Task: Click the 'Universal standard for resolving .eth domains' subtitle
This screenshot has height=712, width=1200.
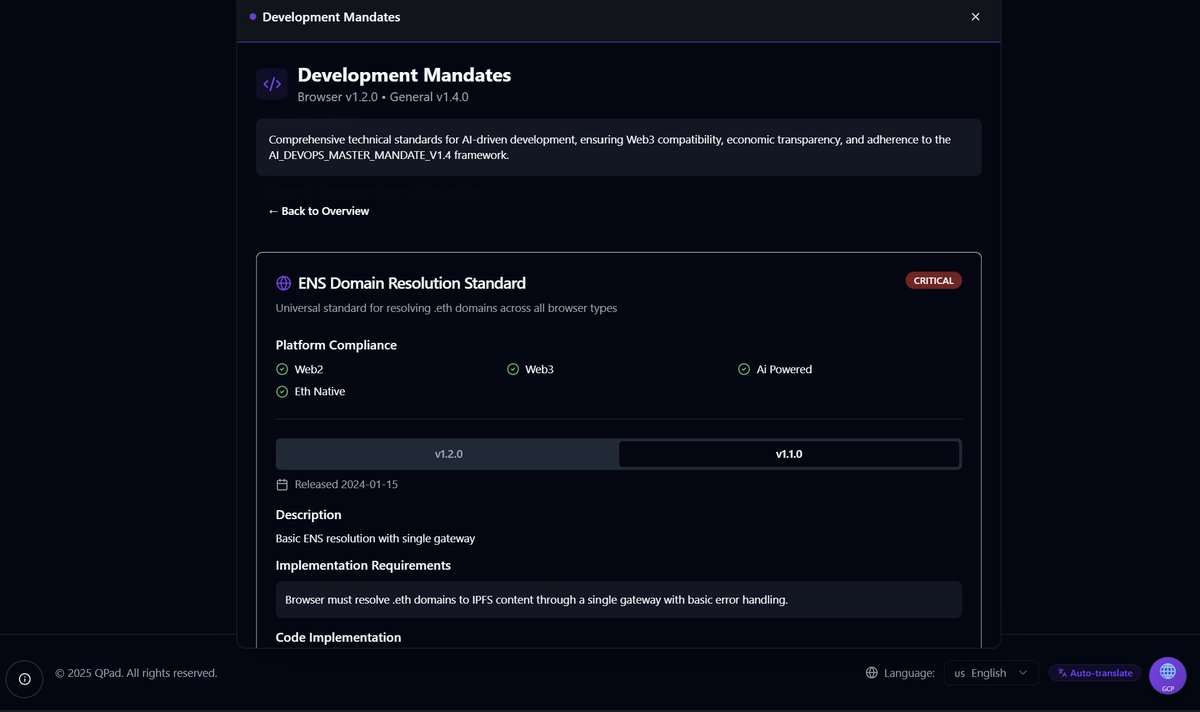Action: pos(446,308)
